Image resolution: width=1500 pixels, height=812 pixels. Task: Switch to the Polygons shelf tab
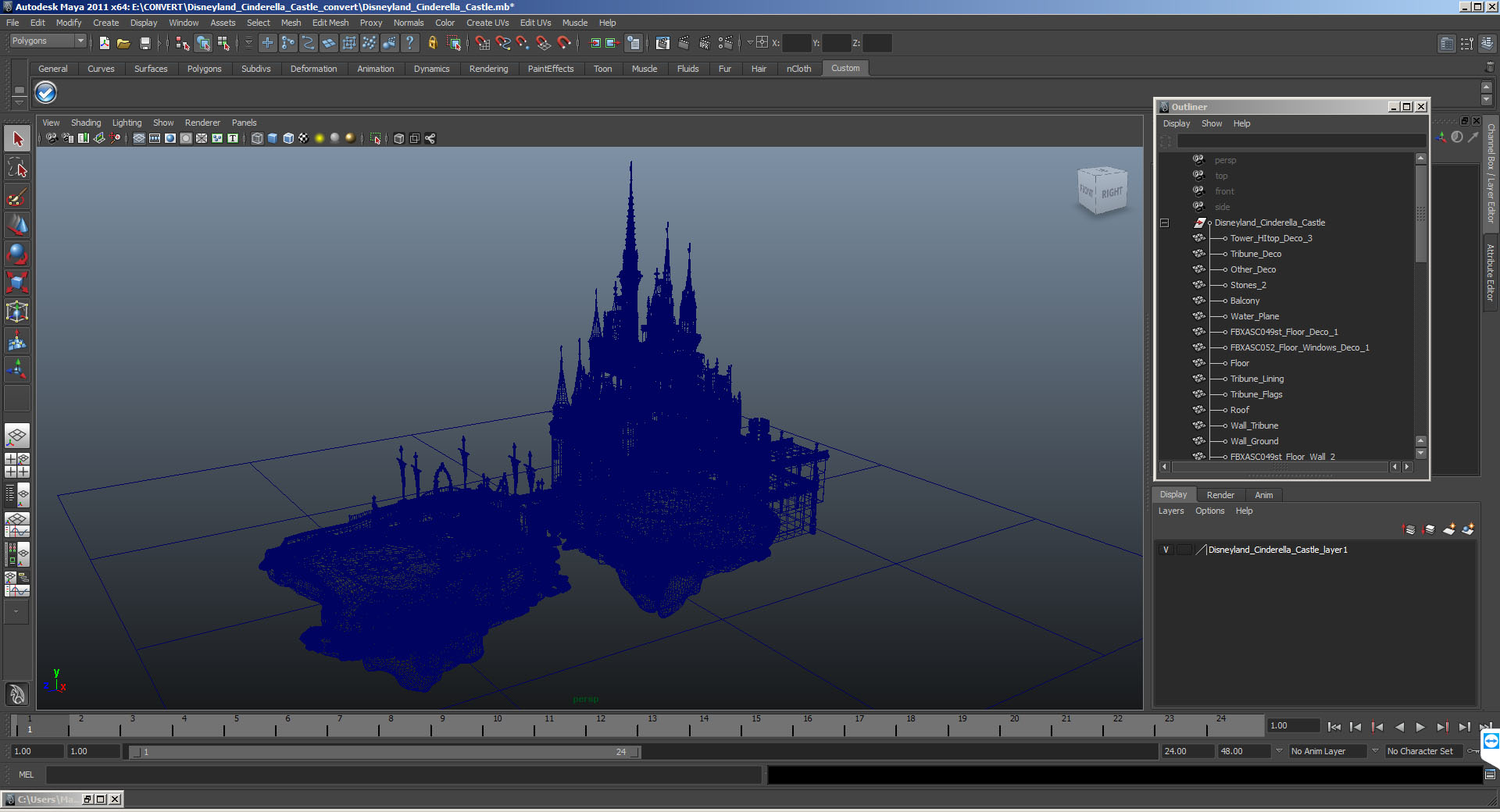click(x=204, y=69)
